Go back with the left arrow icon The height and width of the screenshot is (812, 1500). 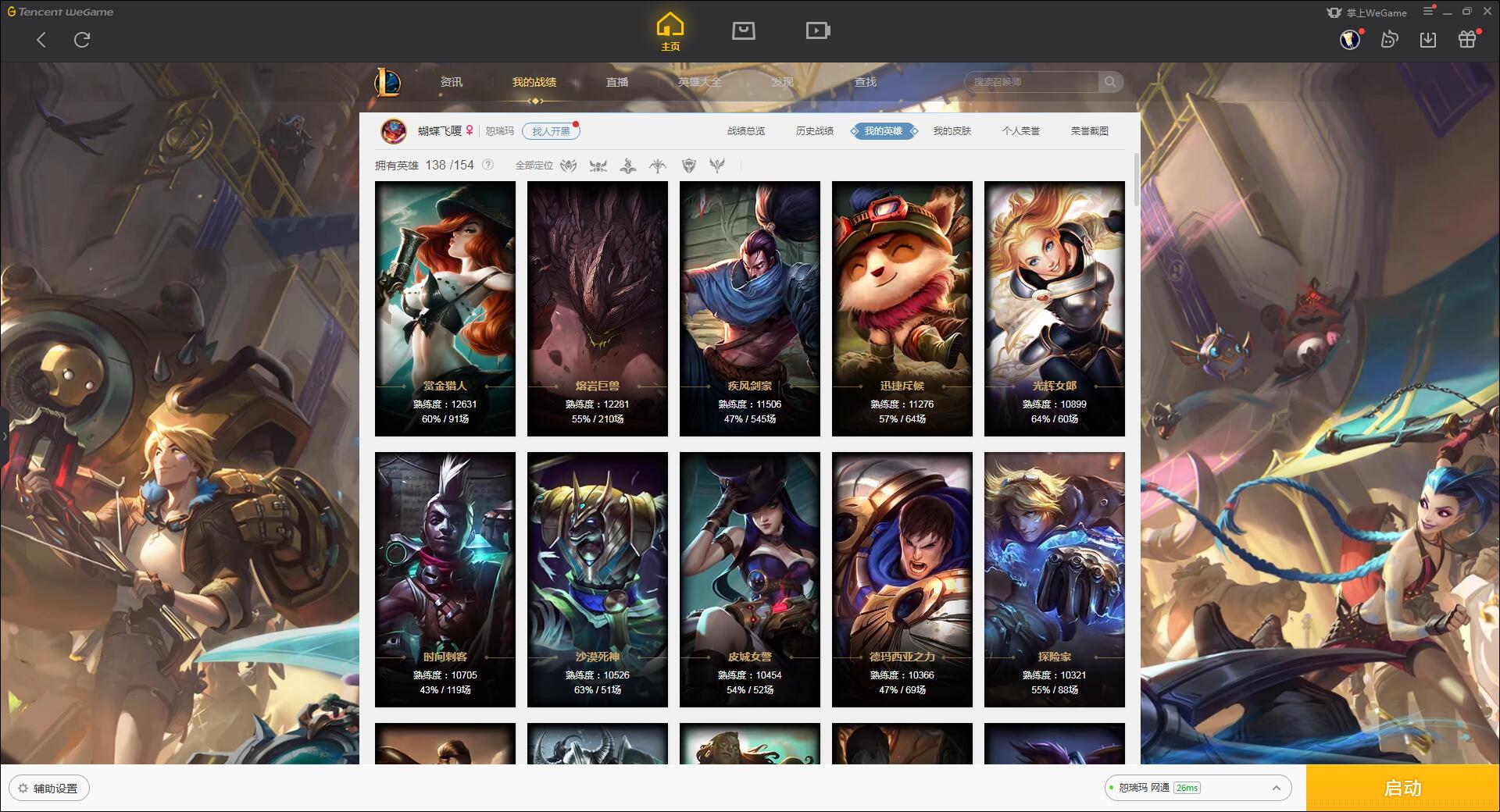[41, 40]
